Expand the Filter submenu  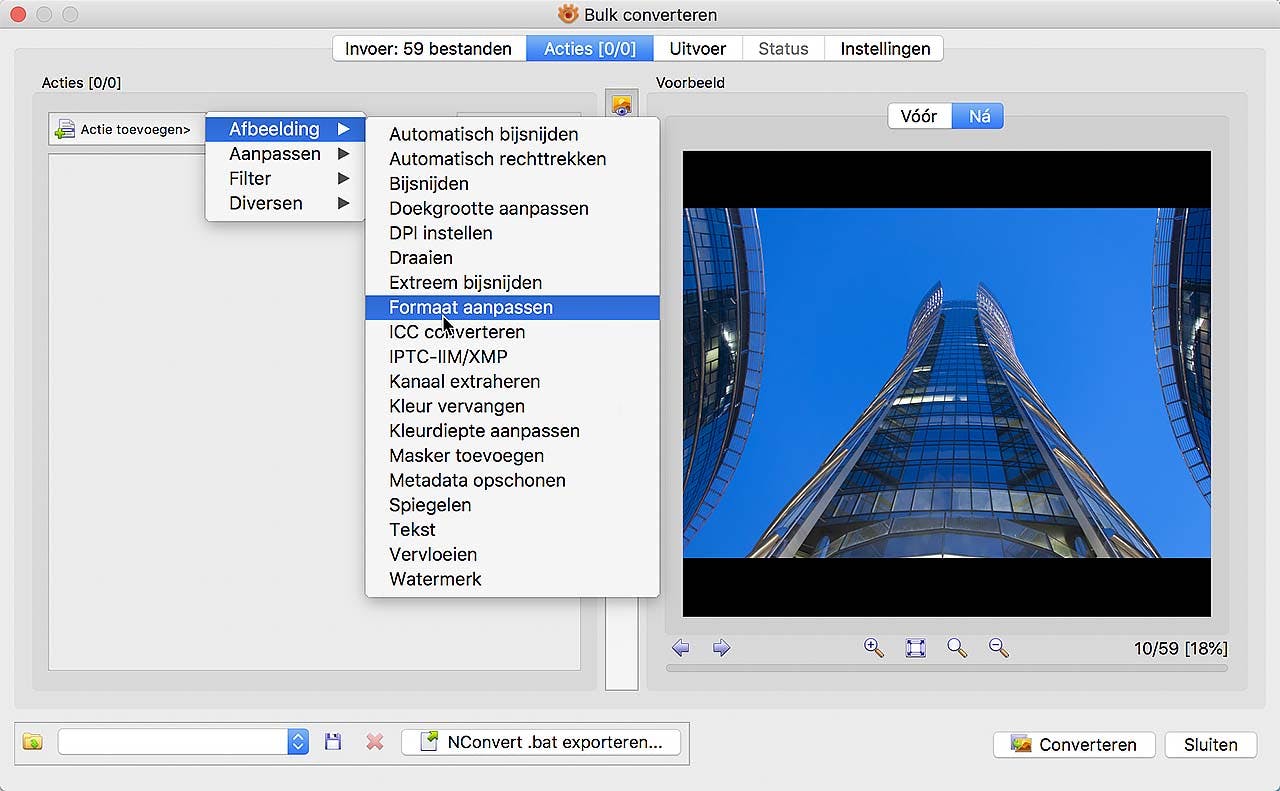coord(285,178)
